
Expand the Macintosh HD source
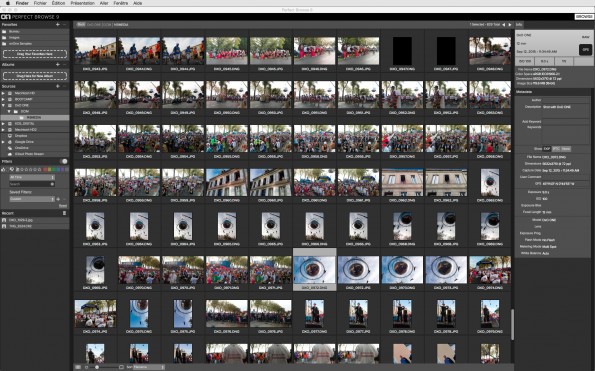3,93
